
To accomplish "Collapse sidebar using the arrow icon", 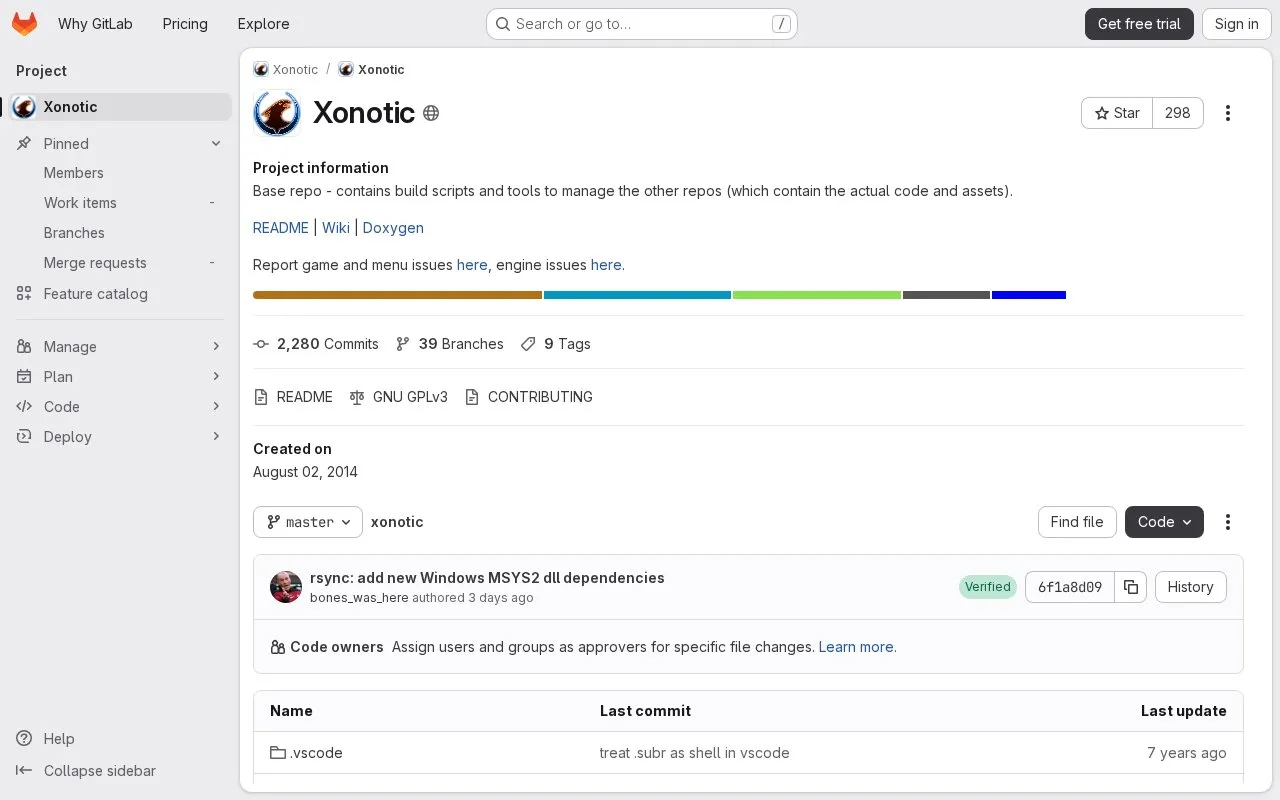I will click(25, 771).
